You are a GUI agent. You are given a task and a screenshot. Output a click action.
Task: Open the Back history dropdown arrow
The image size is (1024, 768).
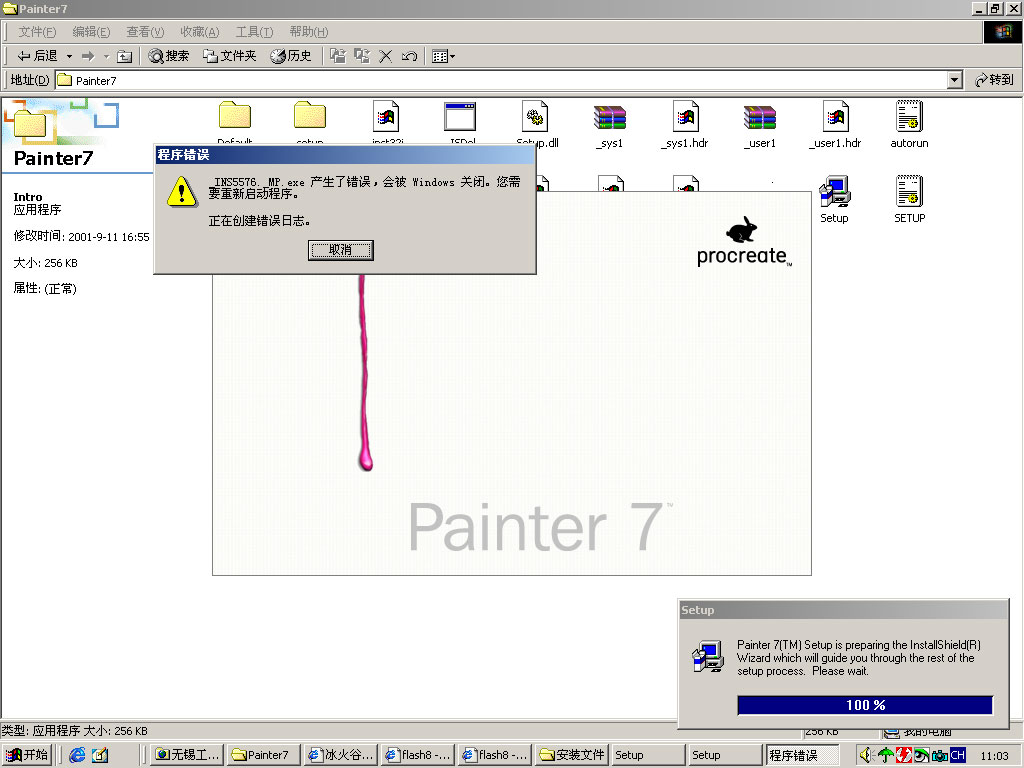click(69, 56)
